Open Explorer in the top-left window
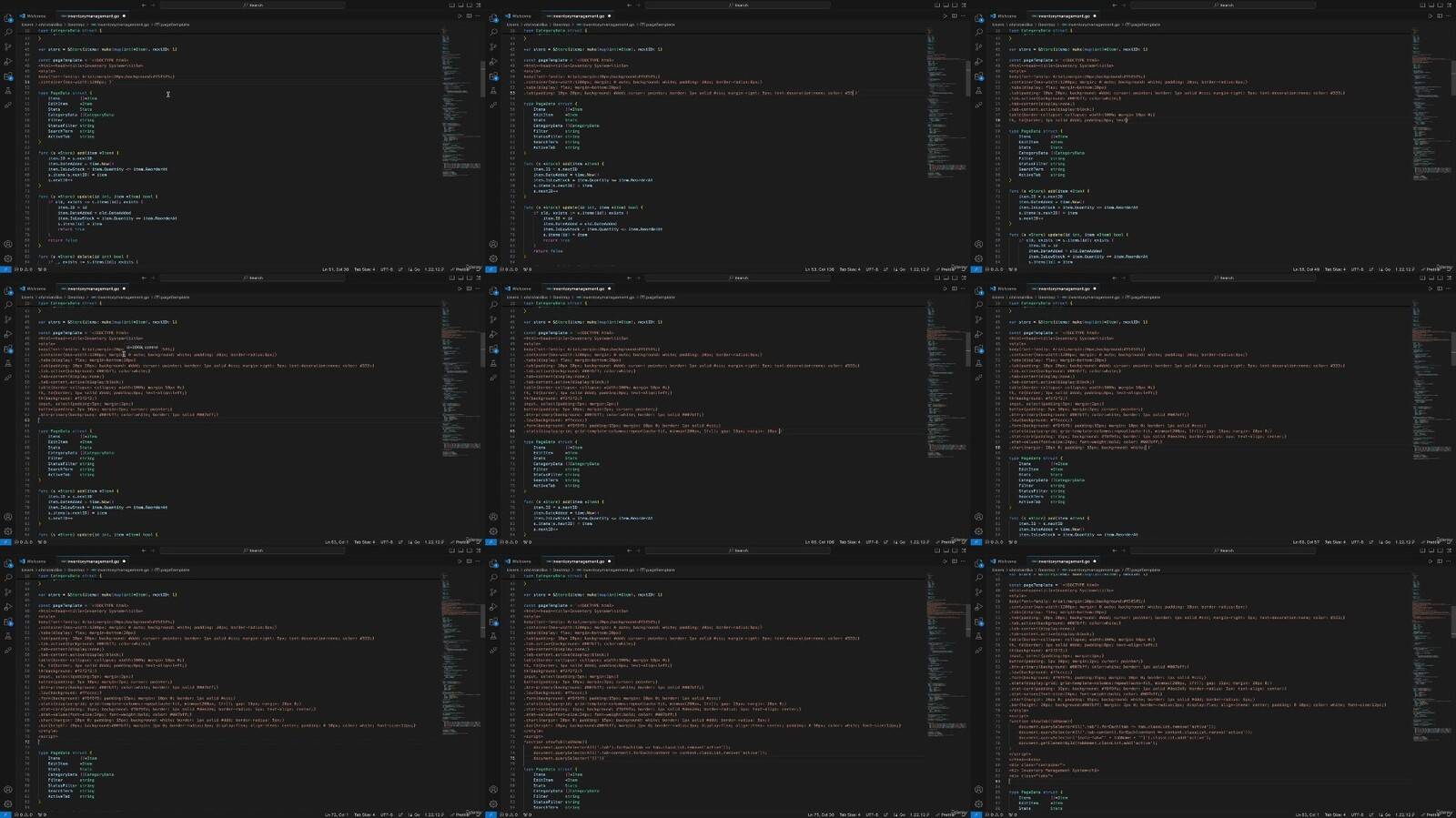The width and height of the screenshot is (1456, 818). click(x=8, y=18)
